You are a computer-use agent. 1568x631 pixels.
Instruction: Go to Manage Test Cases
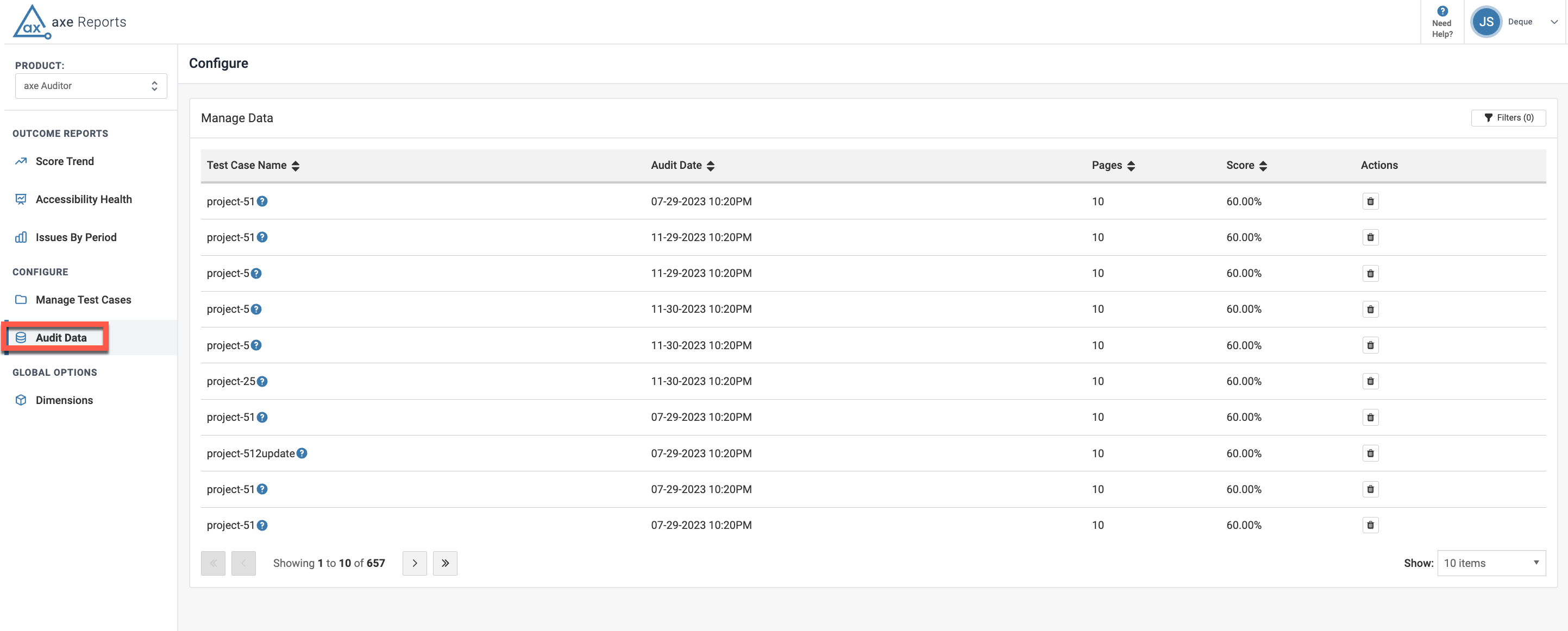click(x=83, y=300)
